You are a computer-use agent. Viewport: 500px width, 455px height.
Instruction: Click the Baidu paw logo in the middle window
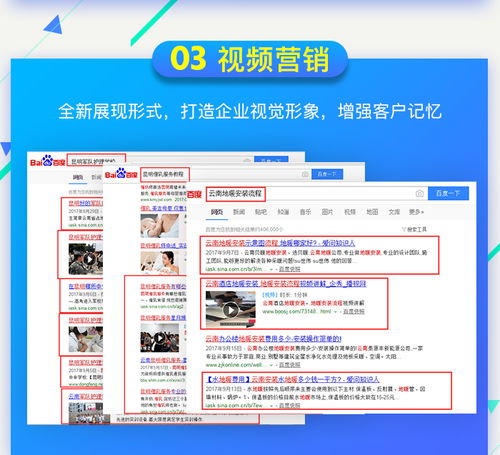tap(121, 173)
